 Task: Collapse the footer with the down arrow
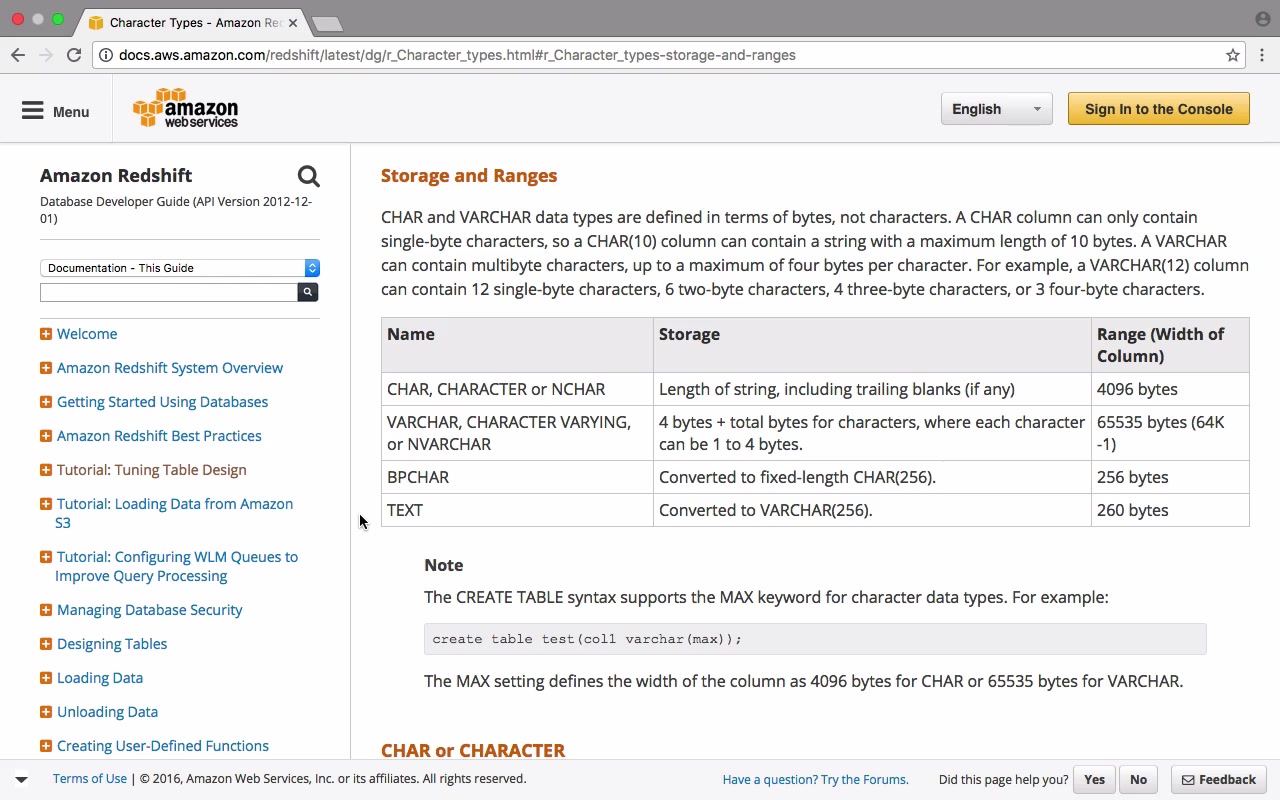[x=21, y=779]
